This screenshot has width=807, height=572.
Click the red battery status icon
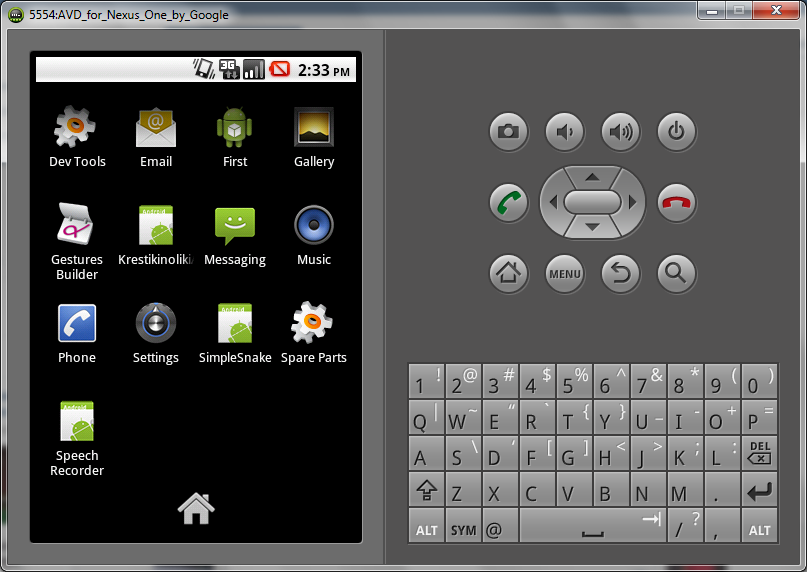[279, 69]
